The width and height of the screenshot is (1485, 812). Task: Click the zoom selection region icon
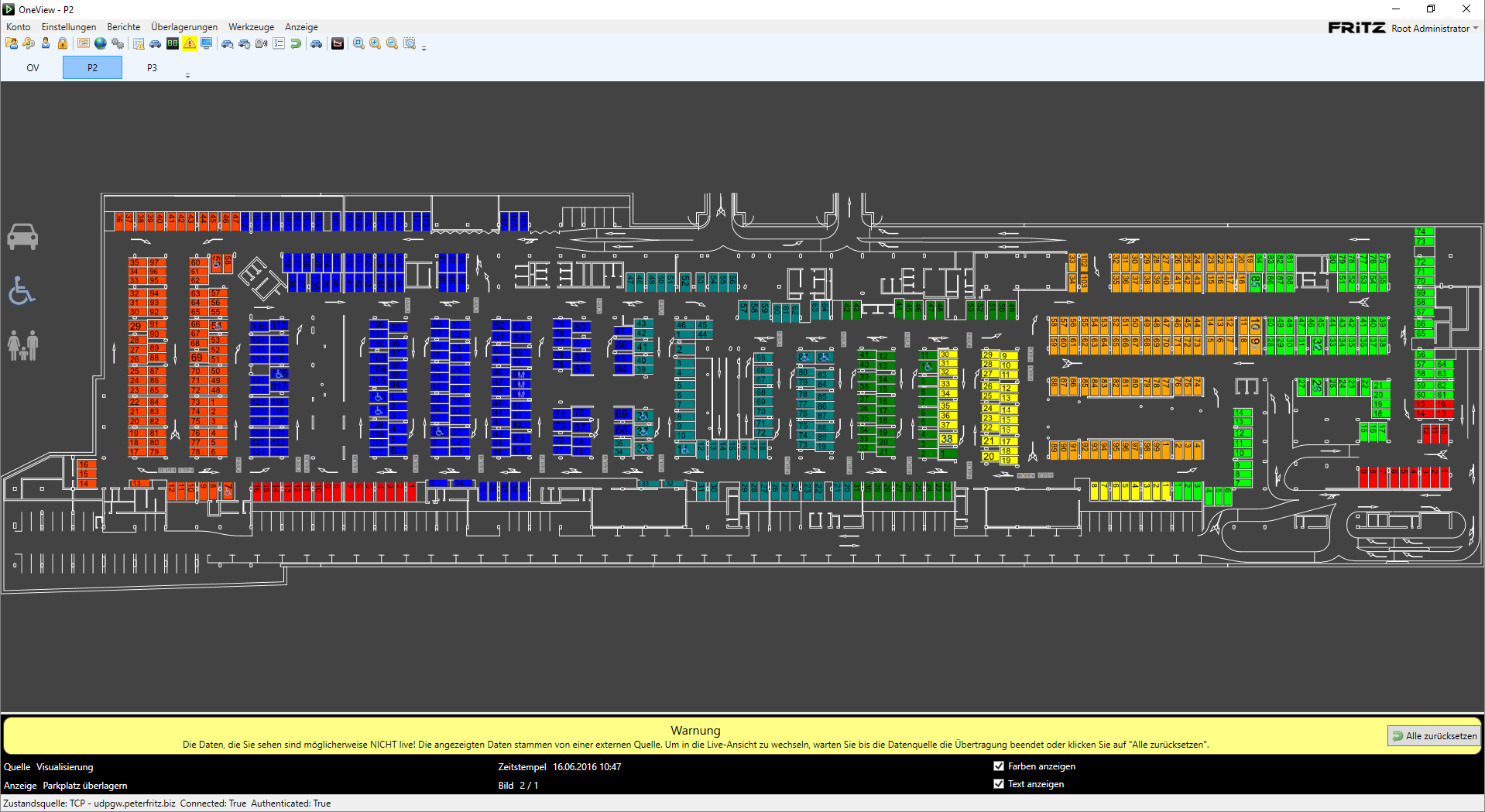point(410,43)
